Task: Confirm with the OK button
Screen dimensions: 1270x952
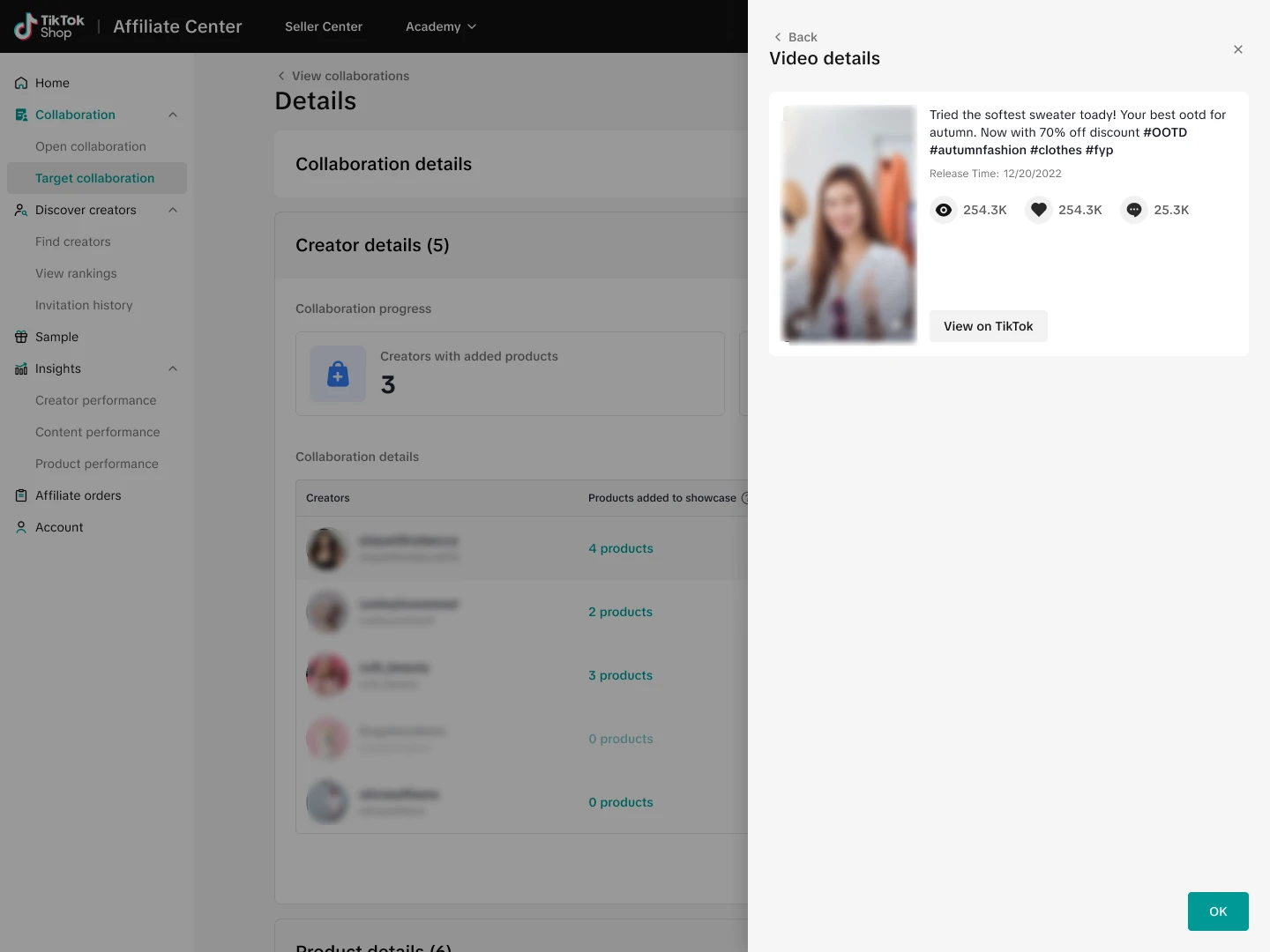Action: pyautogui.click(x=1218, y=911)
